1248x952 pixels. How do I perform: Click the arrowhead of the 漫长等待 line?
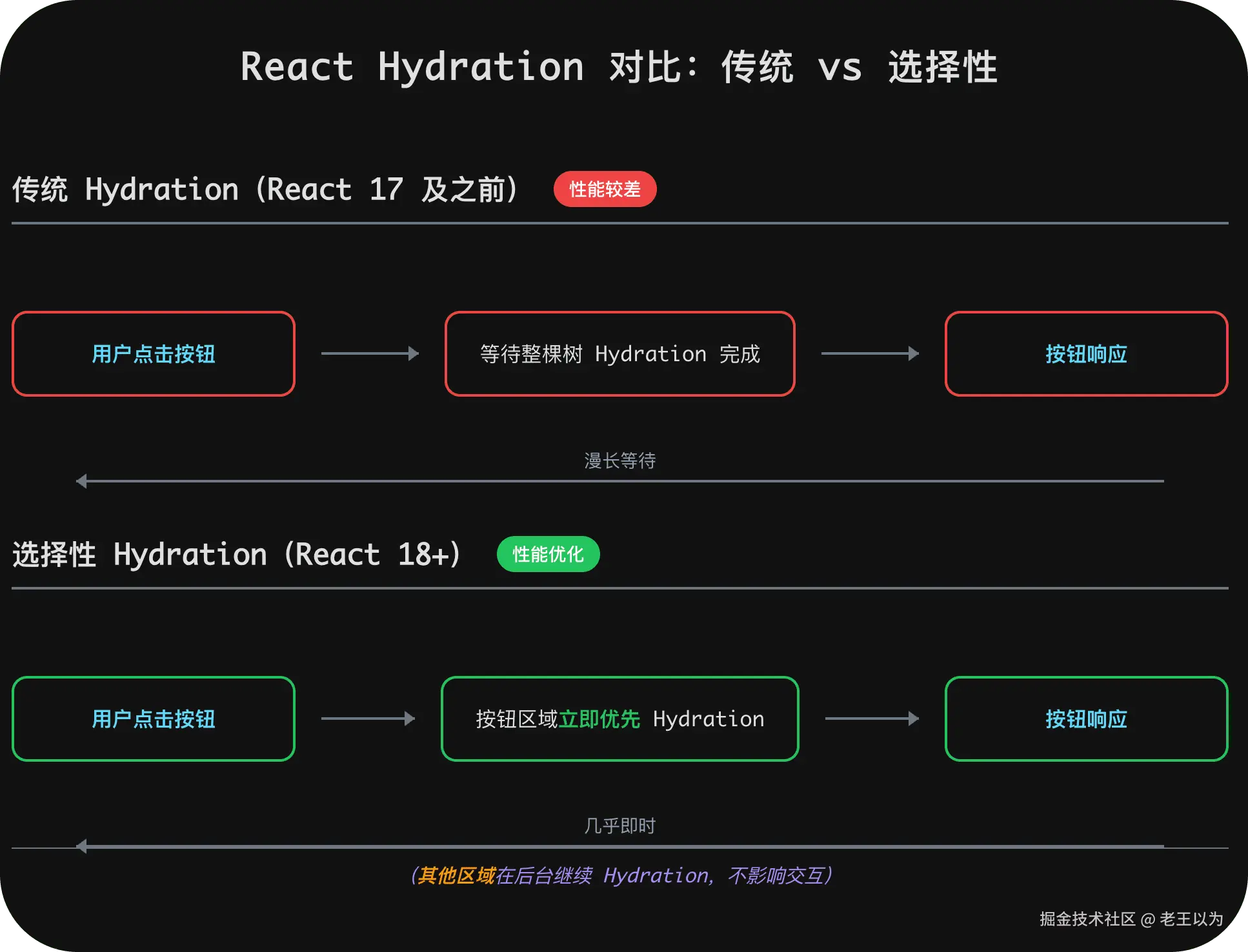coord(81,481)
